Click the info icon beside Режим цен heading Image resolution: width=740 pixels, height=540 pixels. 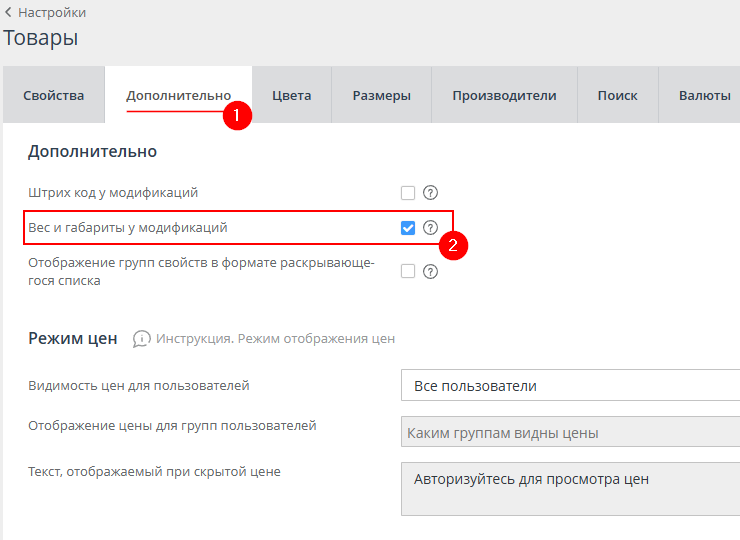(x=142, y=339)
